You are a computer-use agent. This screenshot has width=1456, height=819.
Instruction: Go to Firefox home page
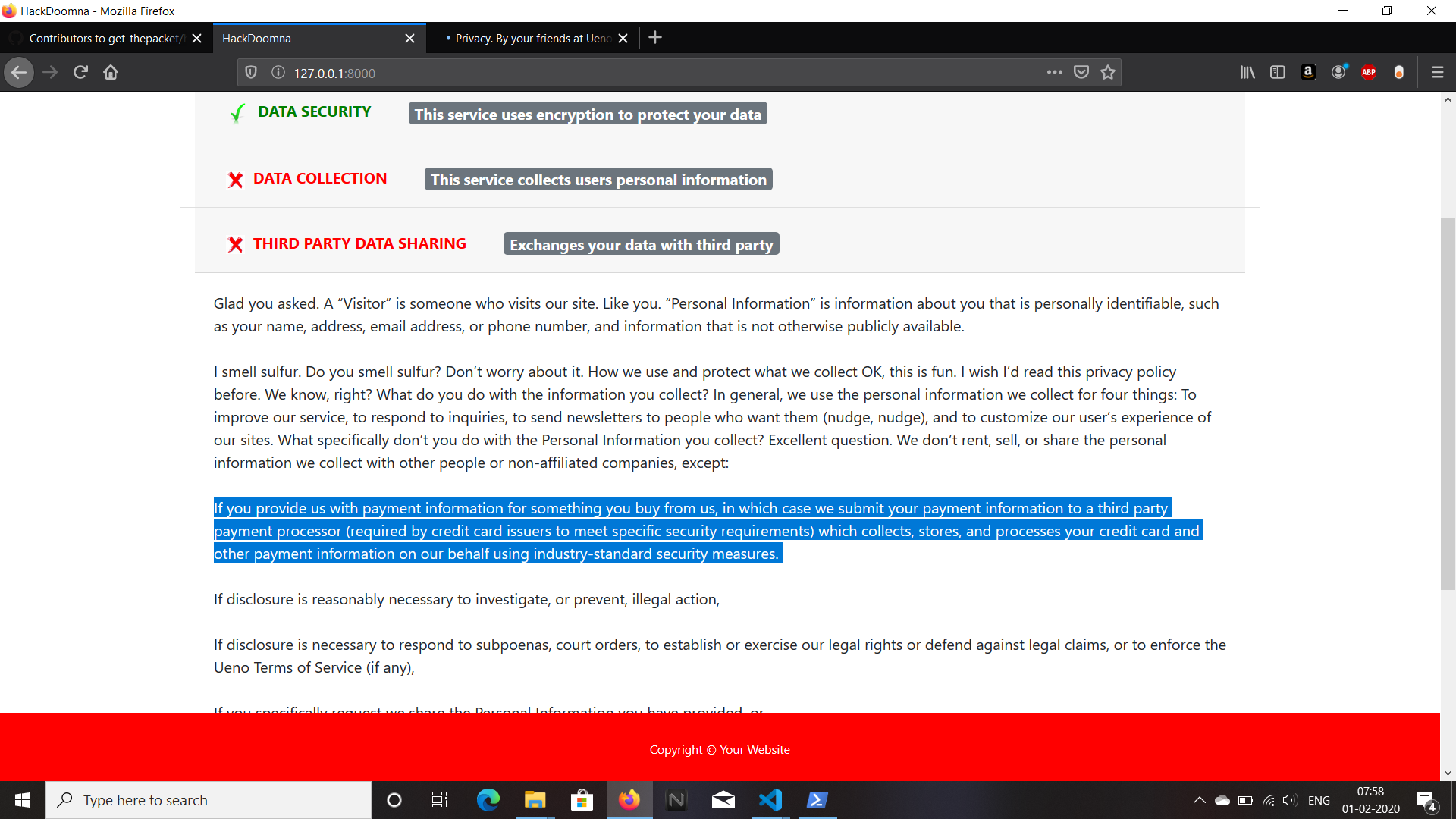tap(111, 73)
